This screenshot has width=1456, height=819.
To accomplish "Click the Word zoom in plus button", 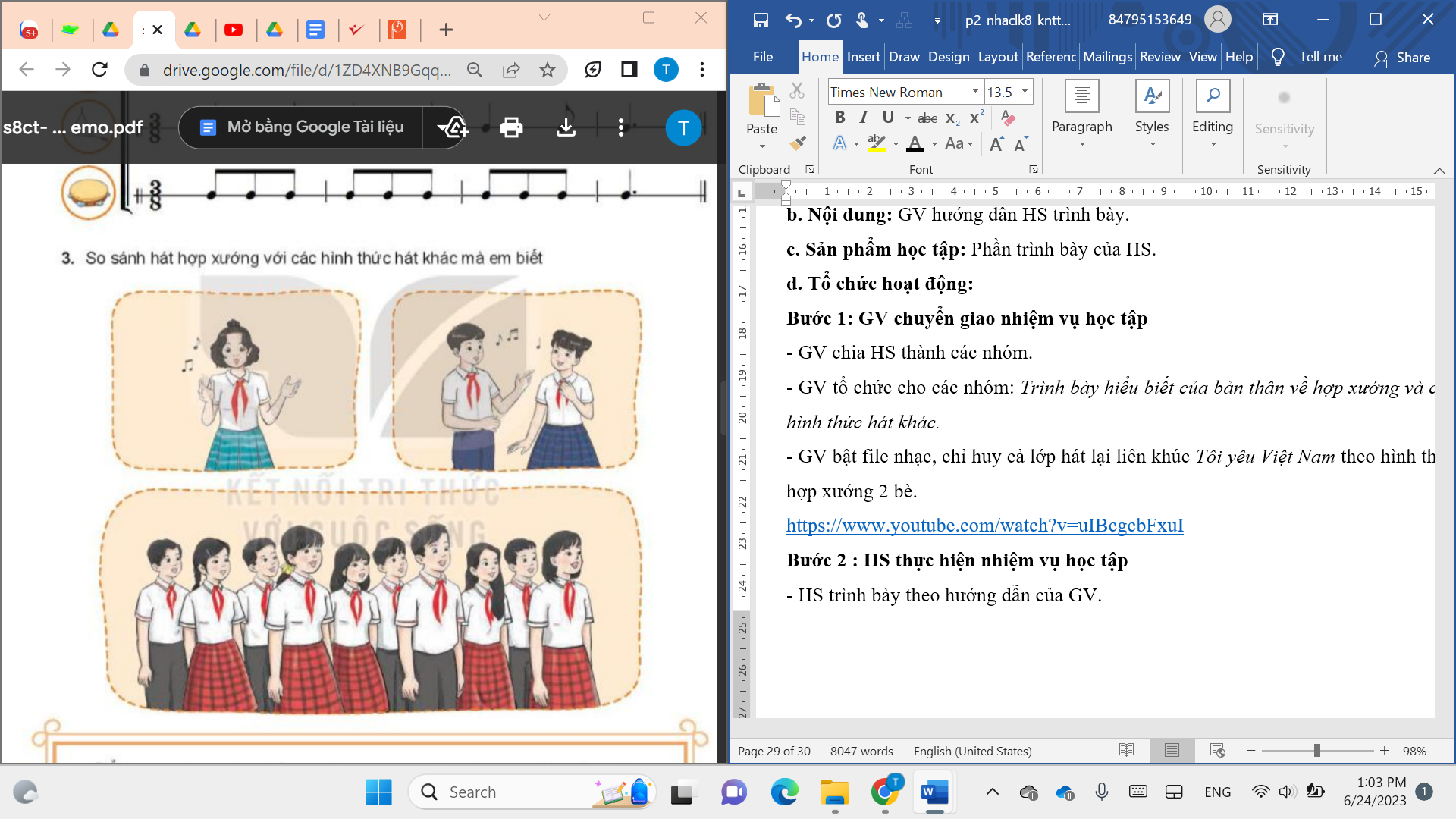I will tap(1384, 751).
